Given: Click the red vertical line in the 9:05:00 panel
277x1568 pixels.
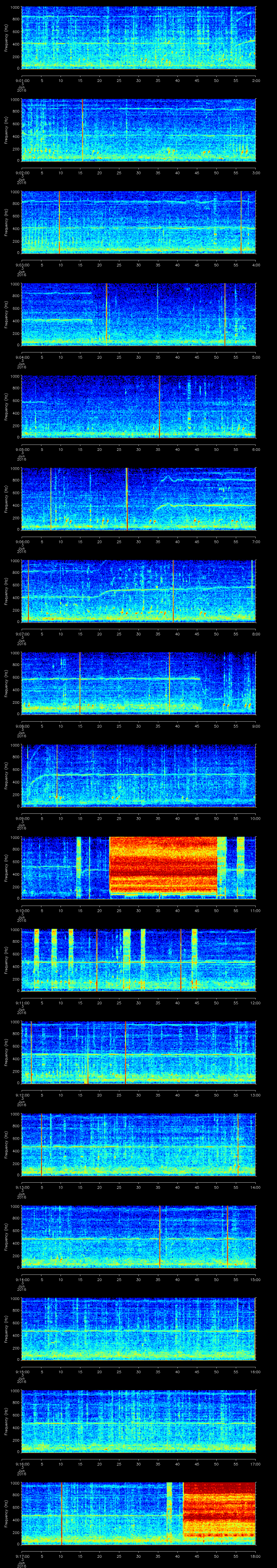Looking at the screenshot, I should click(x=160, y=407).
